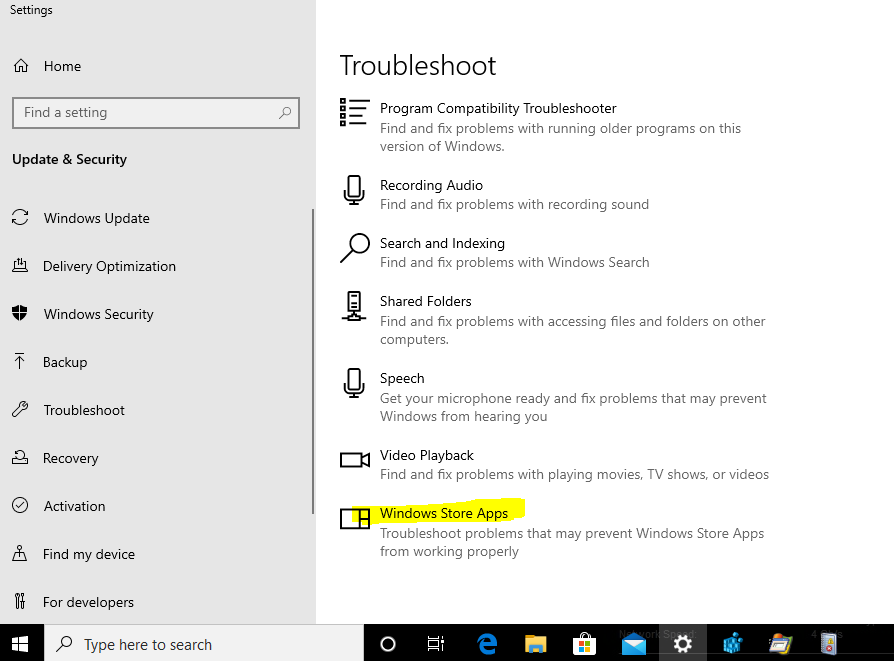Select Delivery Optimization in sidebar
This screenshot has height=661, width=894.
point(109,266)
